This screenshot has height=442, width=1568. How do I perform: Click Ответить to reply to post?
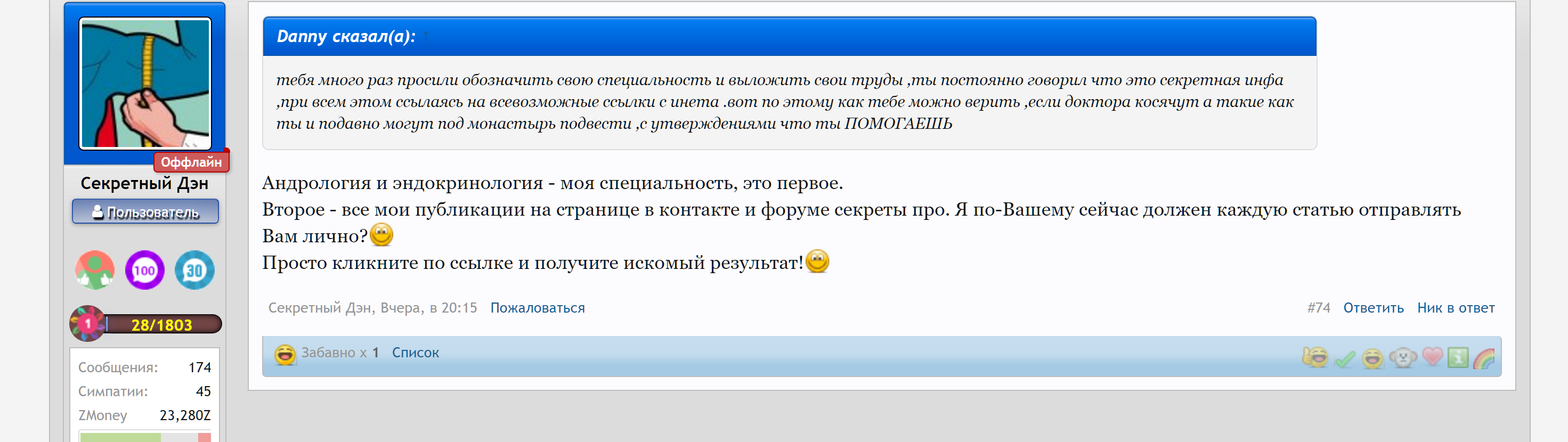(1373, 308)
